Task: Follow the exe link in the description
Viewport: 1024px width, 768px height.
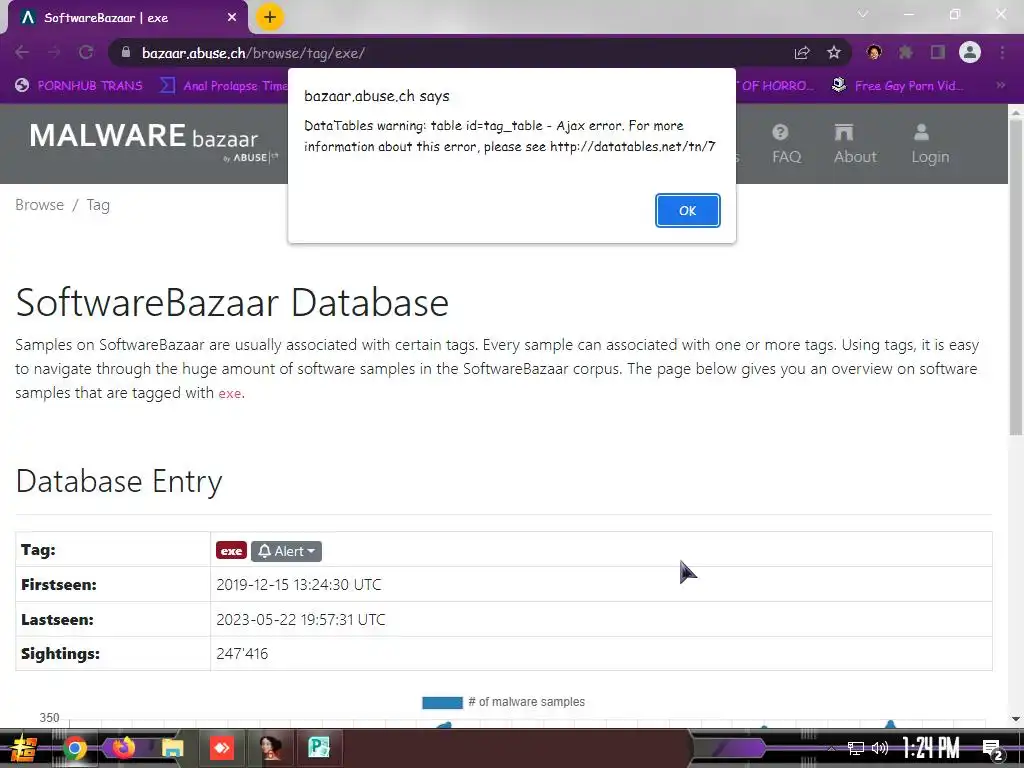Action: [229, 393]
